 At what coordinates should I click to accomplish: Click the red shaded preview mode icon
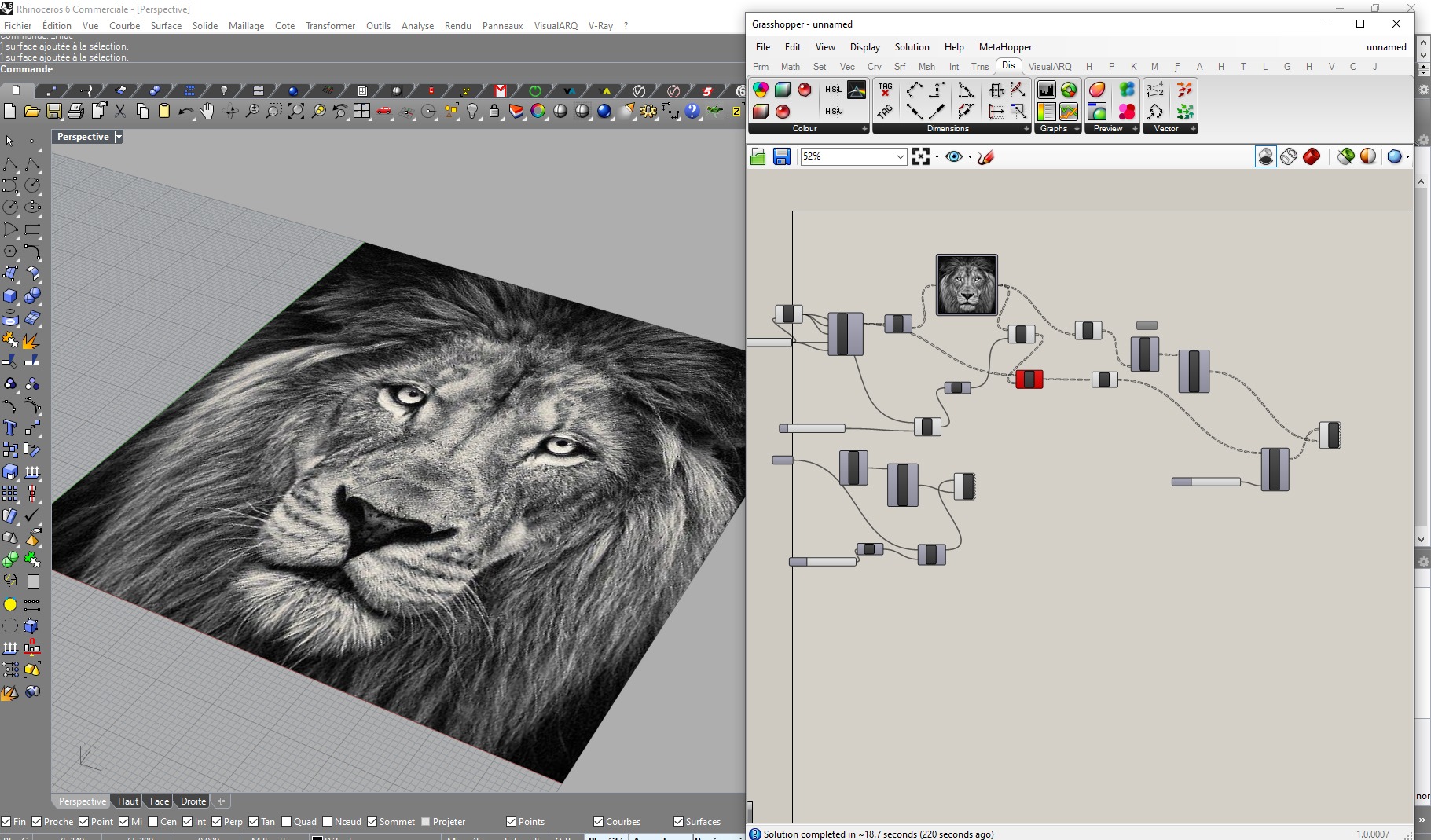click(x=1311, y=157)
